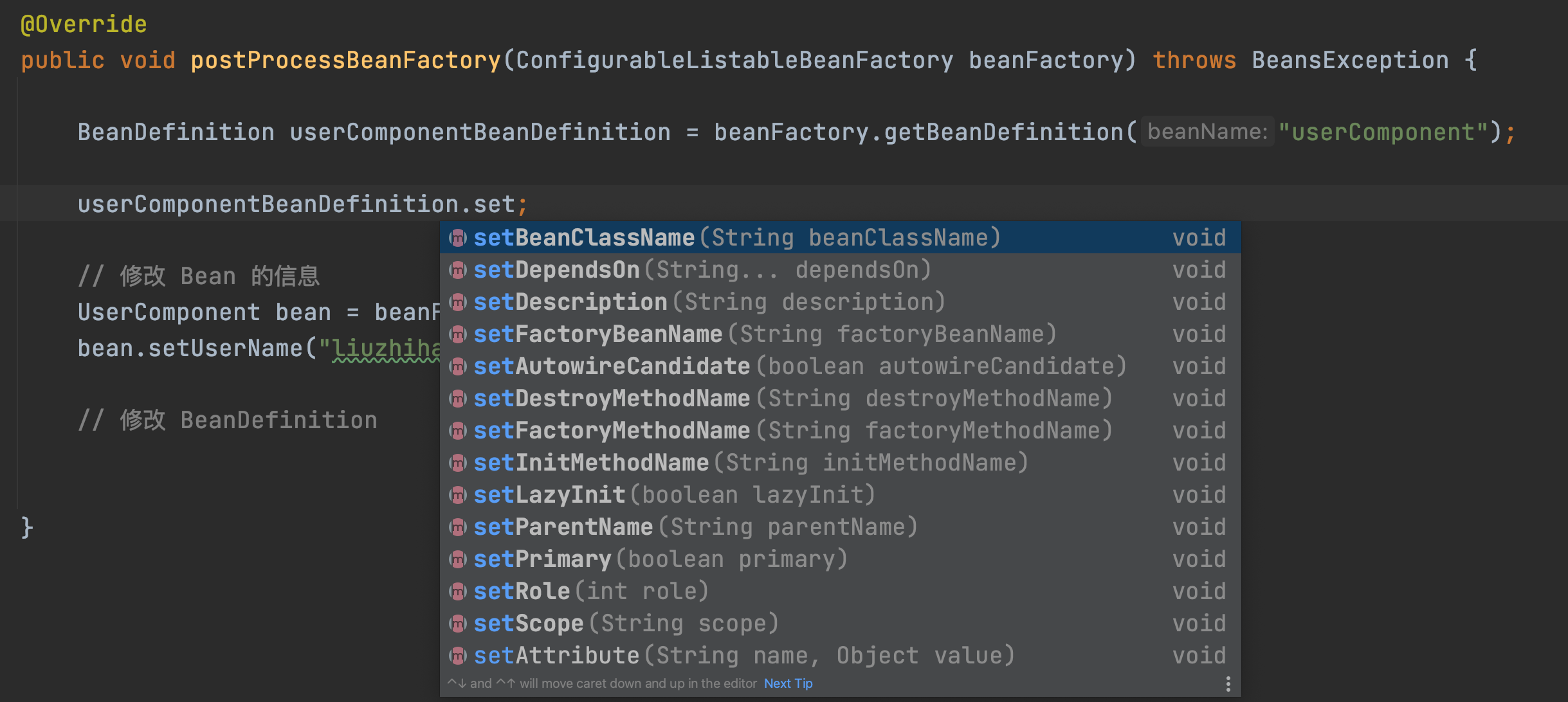The image size is (1568, 702).
Task: Click method icon beside setPrimary
Action: (457, 559)
